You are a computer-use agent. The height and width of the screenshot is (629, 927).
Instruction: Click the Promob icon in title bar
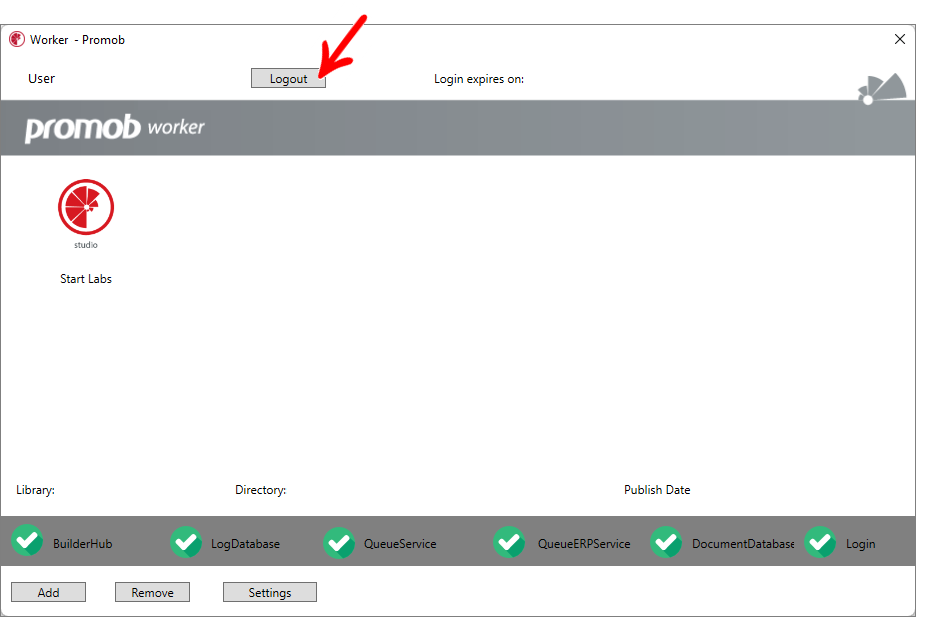click(17, 40)
